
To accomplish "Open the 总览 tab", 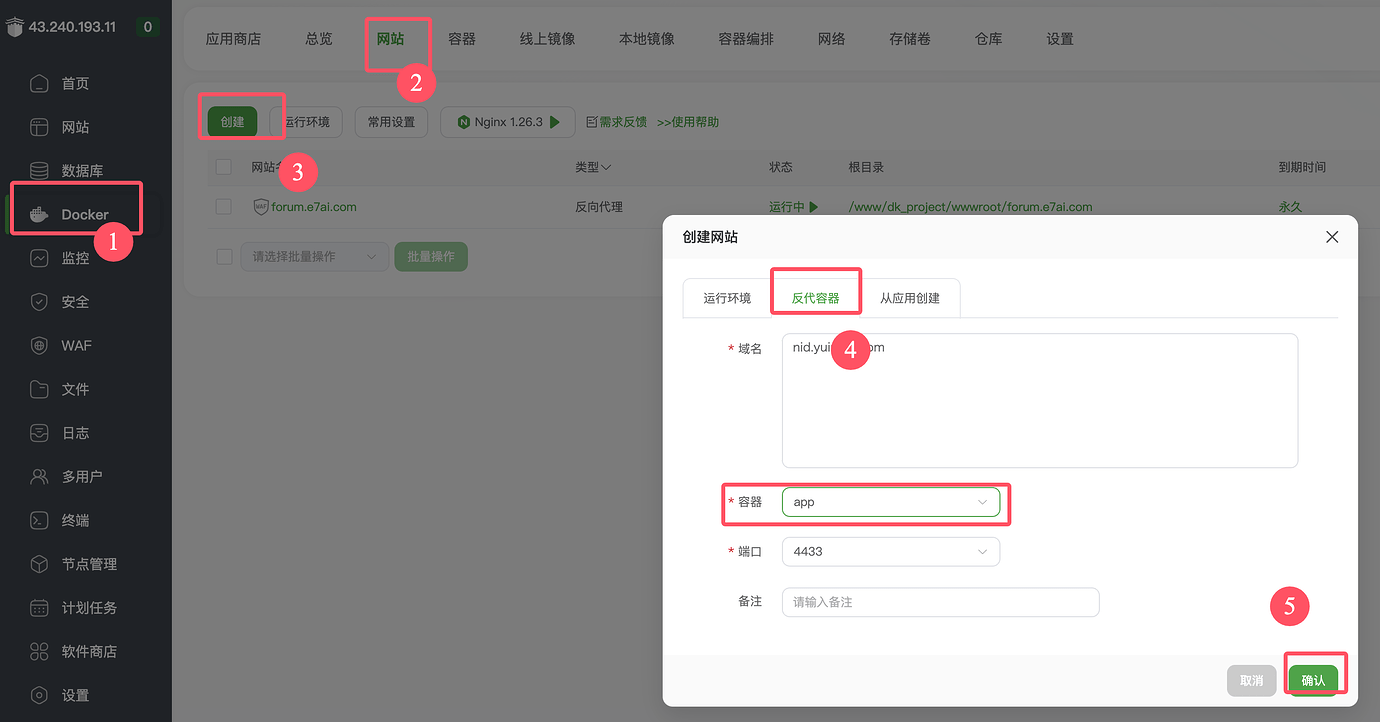I will coord(319,39).
